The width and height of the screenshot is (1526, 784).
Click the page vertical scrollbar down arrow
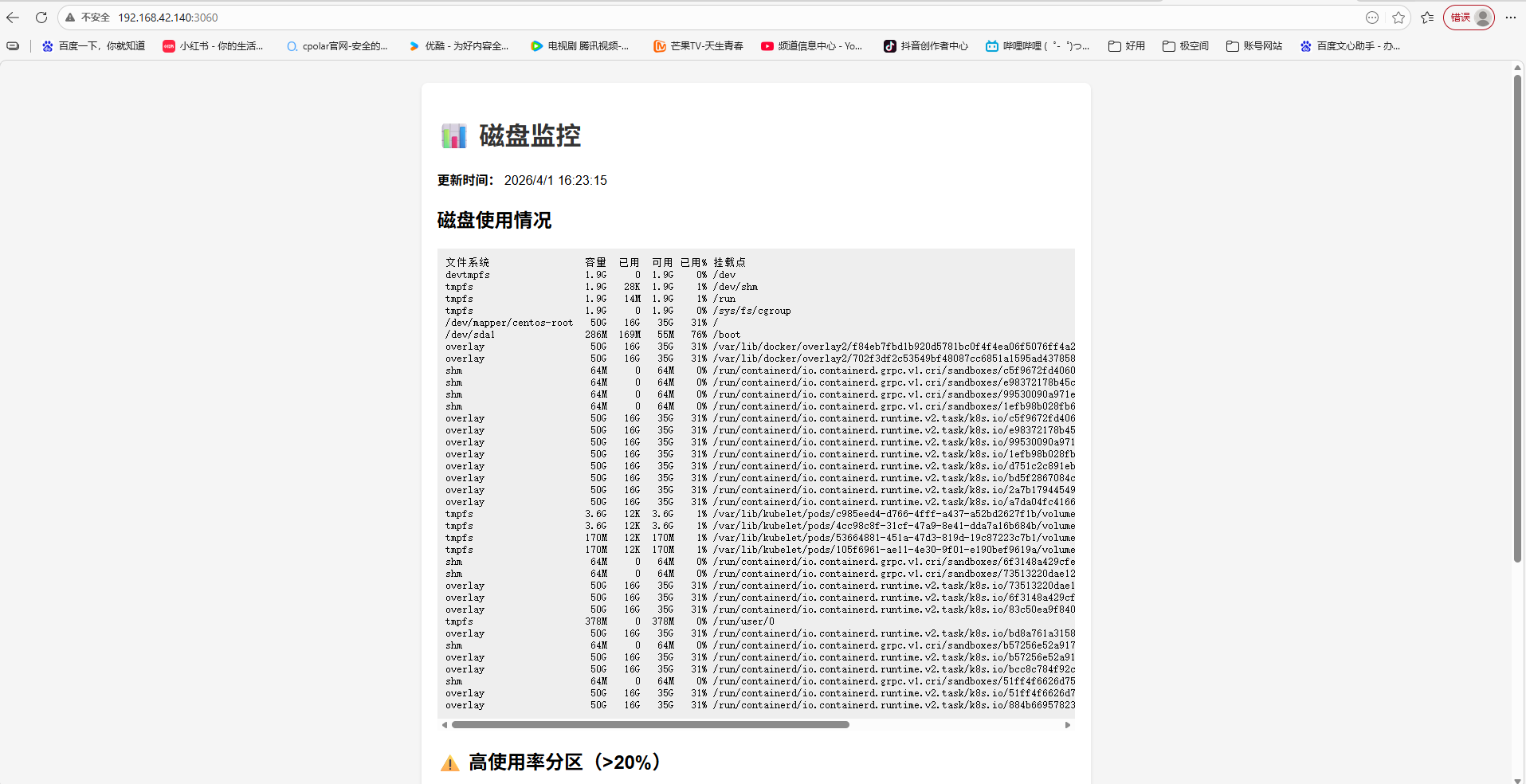(1517, 779)
